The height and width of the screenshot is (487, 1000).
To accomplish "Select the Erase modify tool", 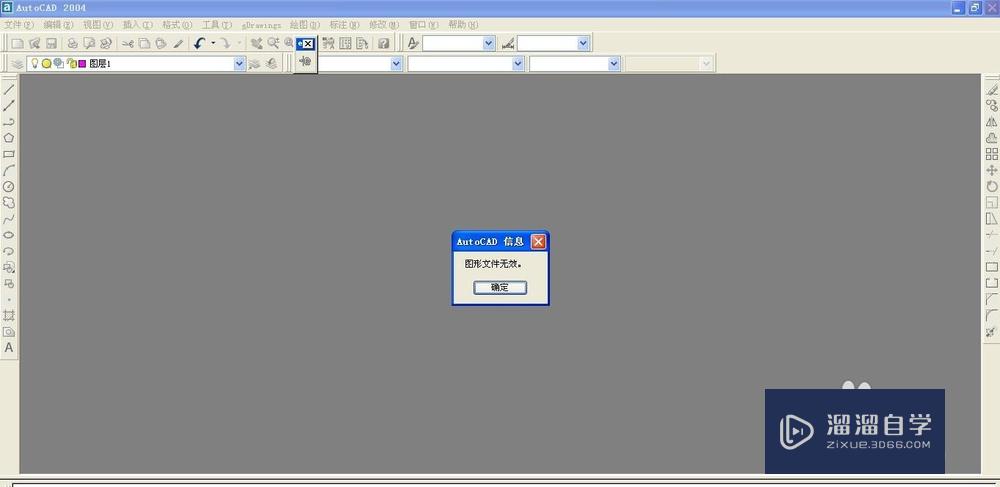I will click(992, 89).
